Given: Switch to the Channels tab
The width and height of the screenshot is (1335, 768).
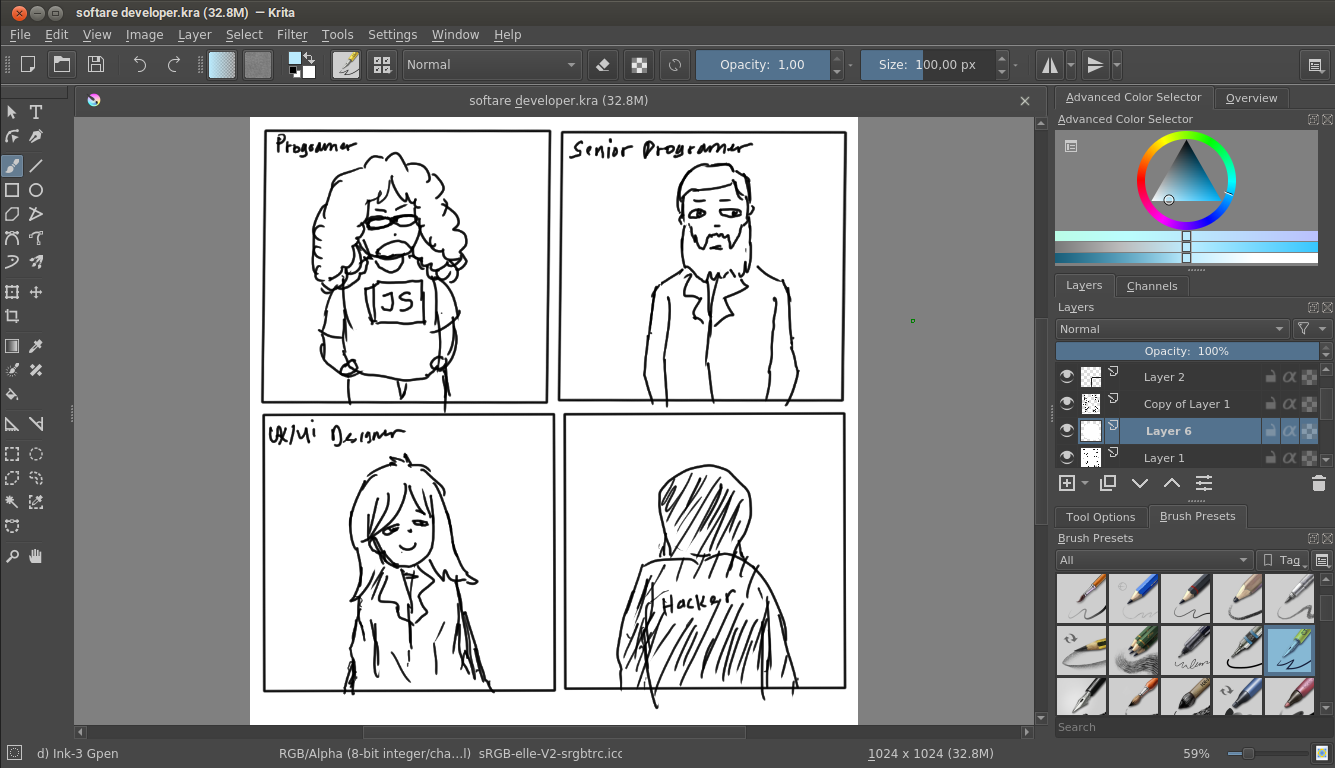Looking at the screenshot, I should 1151,286.
